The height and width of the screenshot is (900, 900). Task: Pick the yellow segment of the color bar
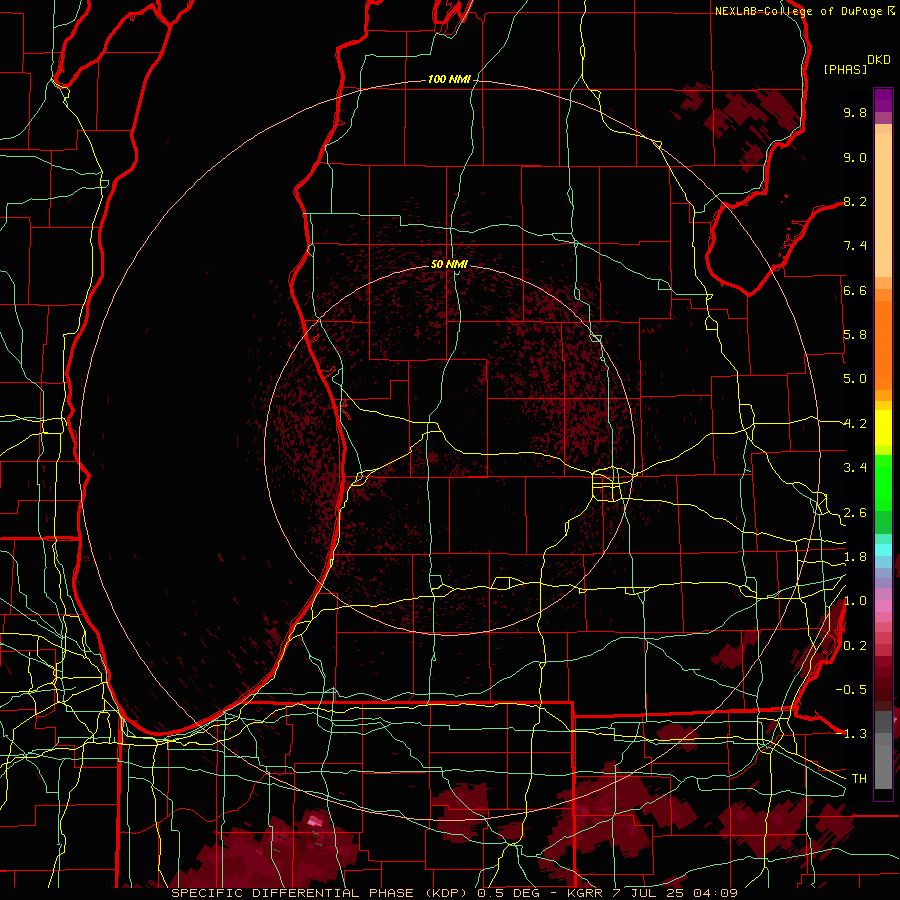pyautogui.click(x=883, y=428)
